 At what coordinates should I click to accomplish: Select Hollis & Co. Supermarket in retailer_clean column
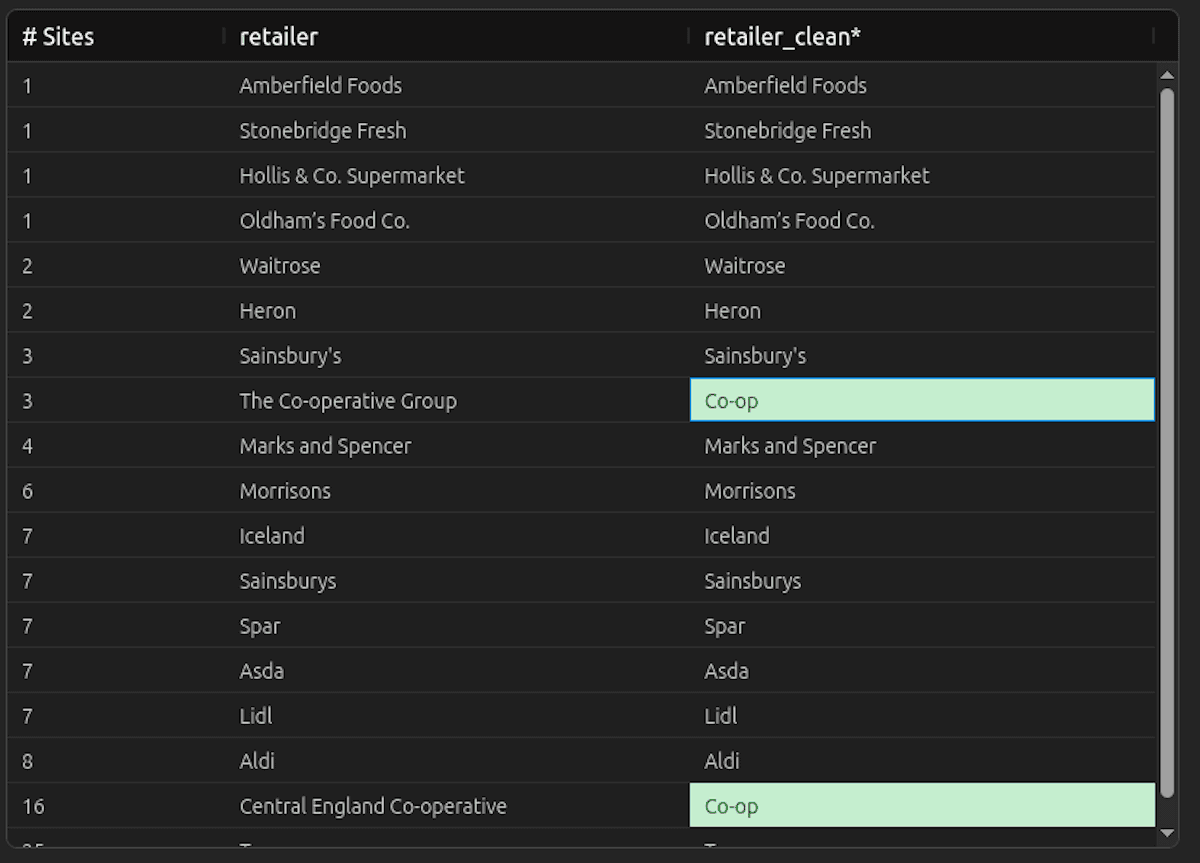pos(817,175)
